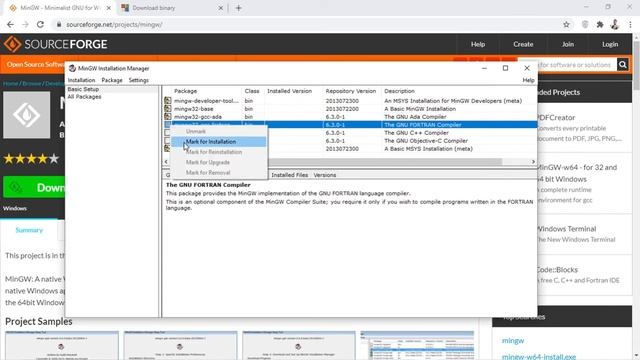640x360 pixels.
Task: Click Mark for Reinstallation in context menu
Action: tap(219, 152)
